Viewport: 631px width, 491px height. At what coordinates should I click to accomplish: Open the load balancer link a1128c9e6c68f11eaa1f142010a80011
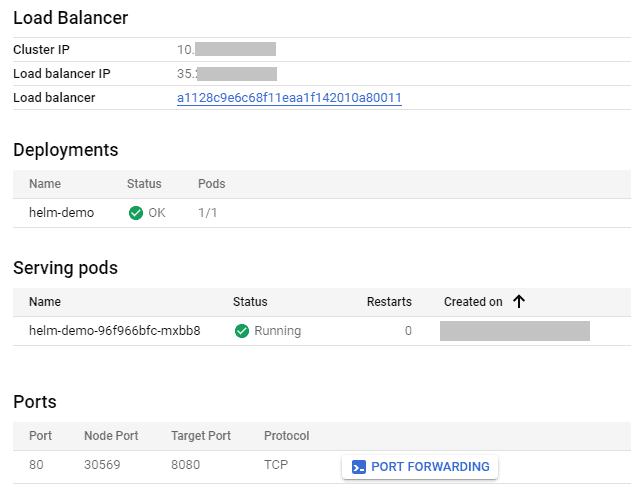[x=289, y=98]
